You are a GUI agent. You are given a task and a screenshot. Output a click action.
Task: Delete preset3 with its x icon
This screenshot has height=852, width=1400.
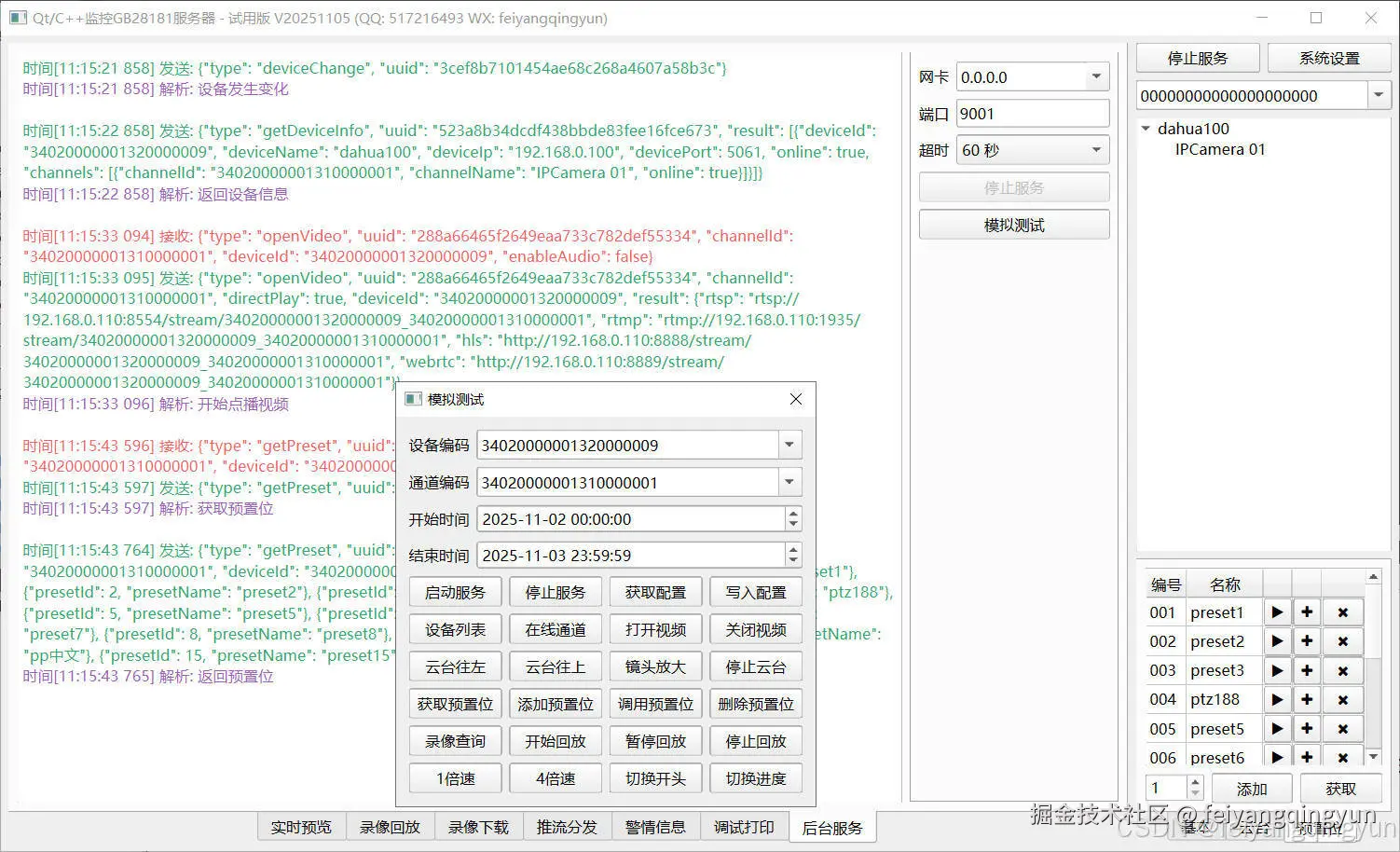[1343, 670]
